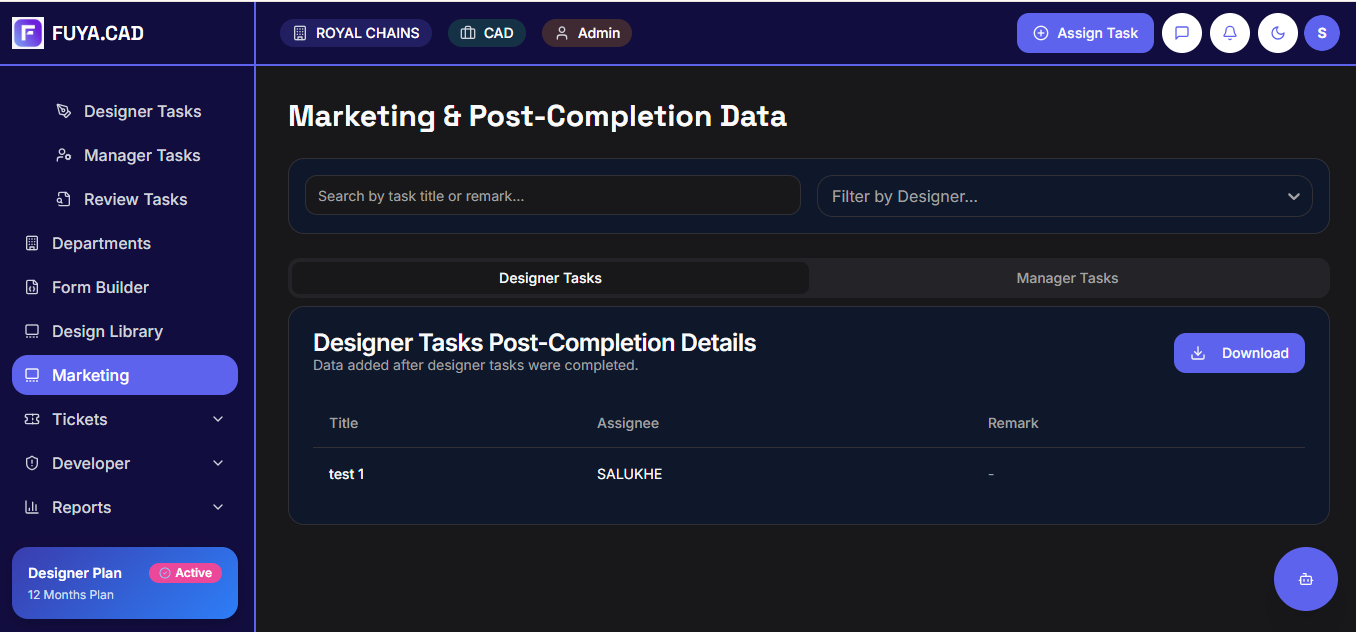Select the Designer Tasks tab

[550, 278]
